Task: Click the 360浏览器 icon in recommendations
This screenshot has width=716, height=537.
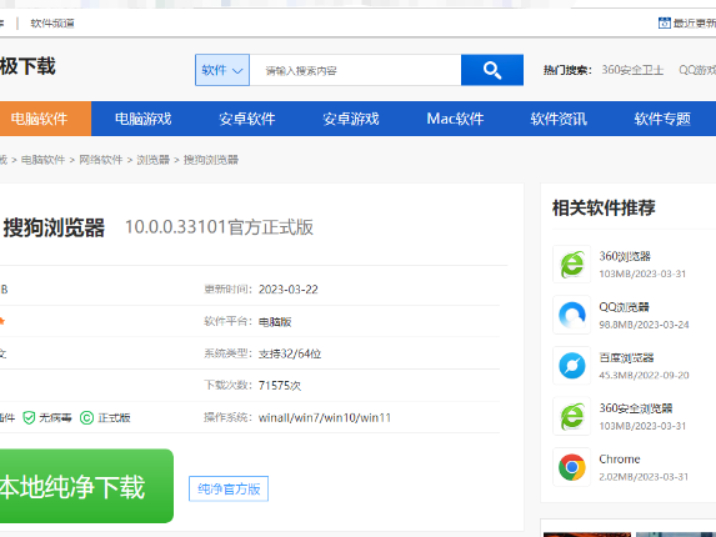Action: point(572,264)
